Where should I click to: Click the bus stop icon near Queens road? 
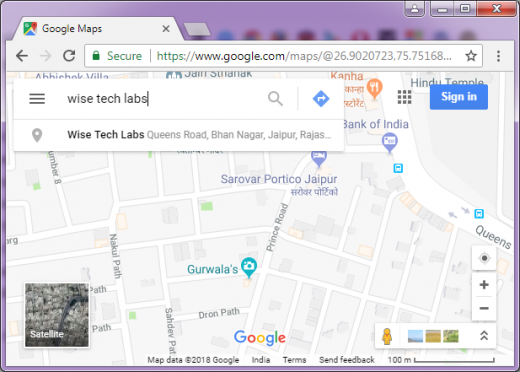479,214
